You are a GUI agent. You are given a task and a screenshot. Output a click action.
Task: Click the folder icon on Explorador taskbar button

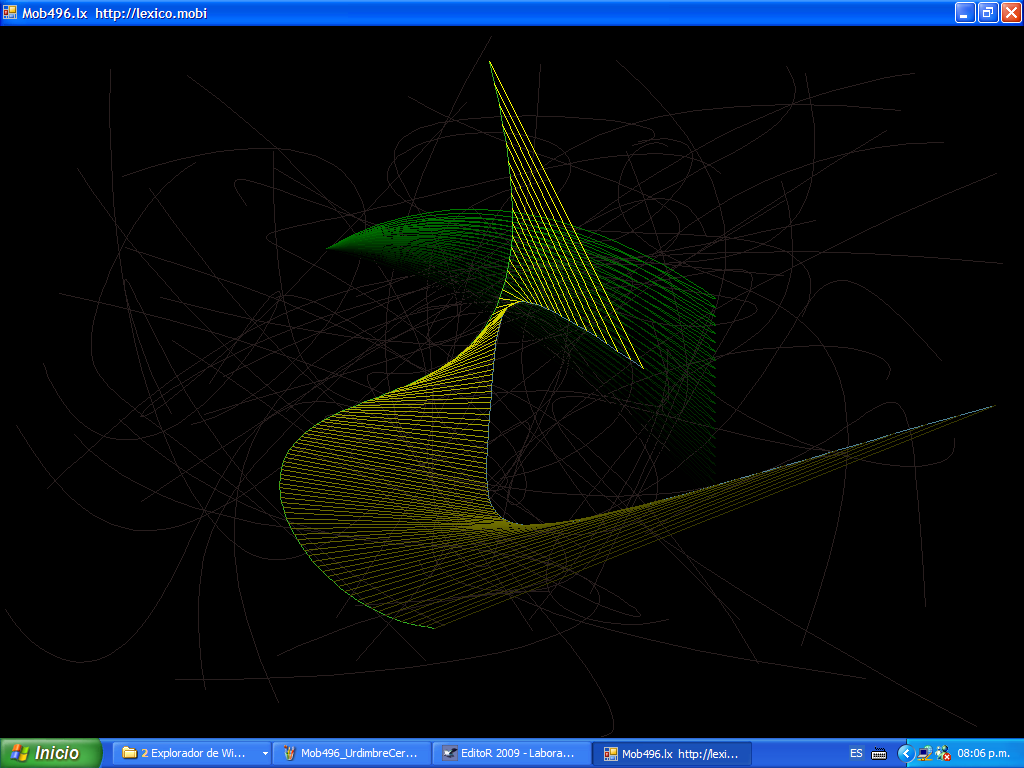(x=129, y=753)
